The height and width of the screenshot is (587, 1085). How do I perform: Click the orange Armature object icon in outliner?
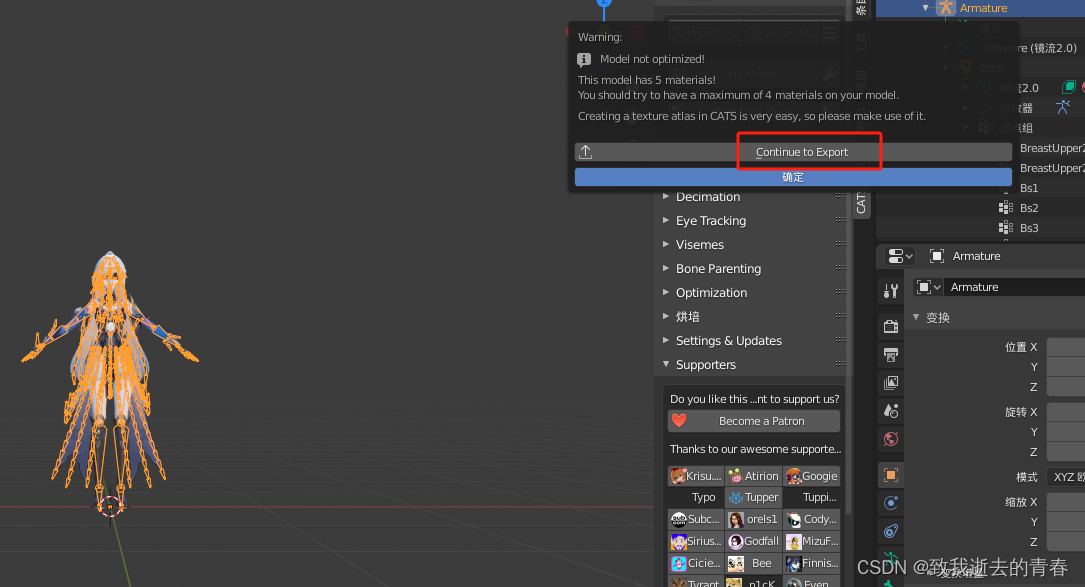tap(946, 8)
